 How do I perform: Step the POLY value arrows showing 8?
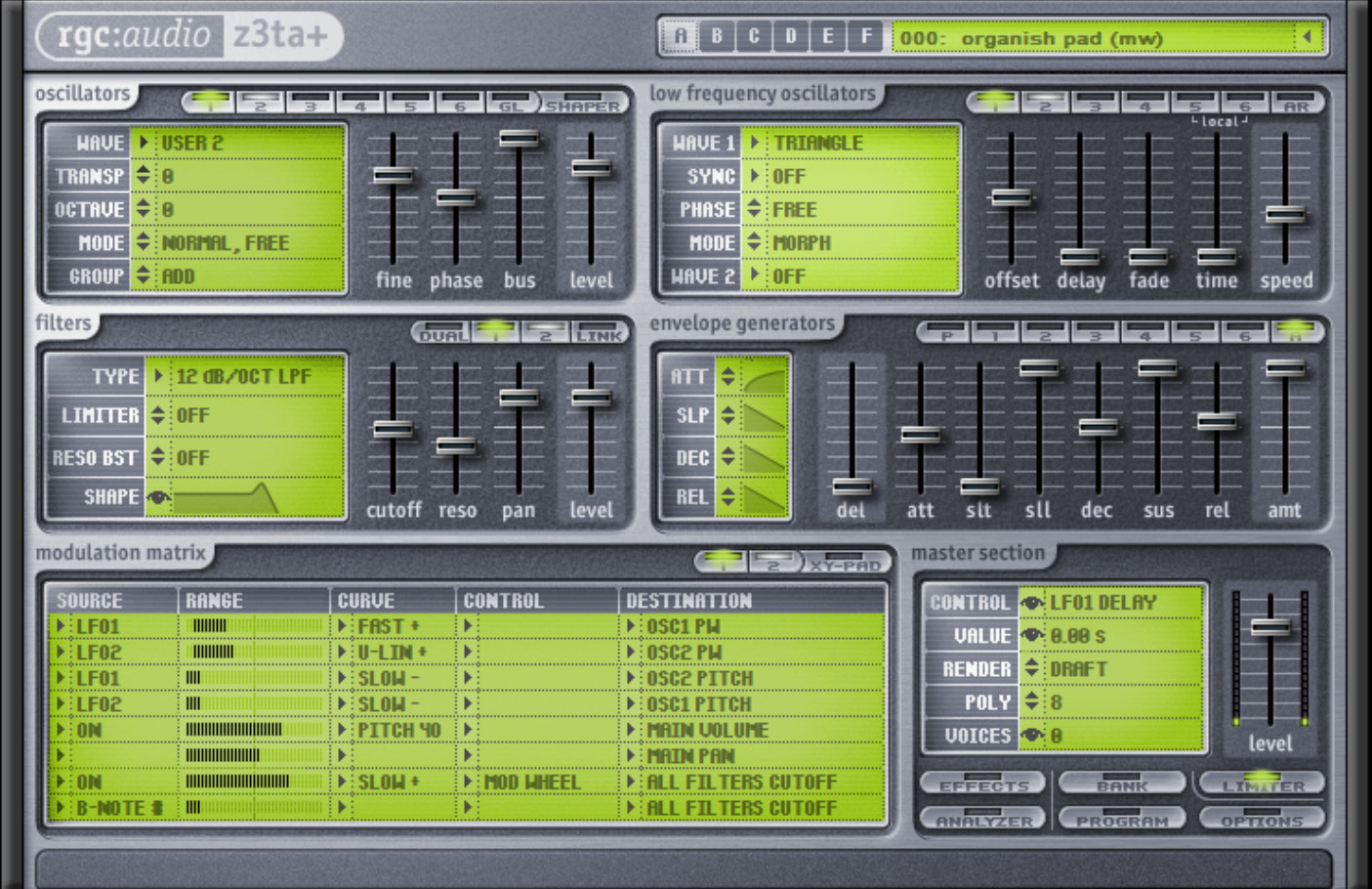tap(1032, 701)
